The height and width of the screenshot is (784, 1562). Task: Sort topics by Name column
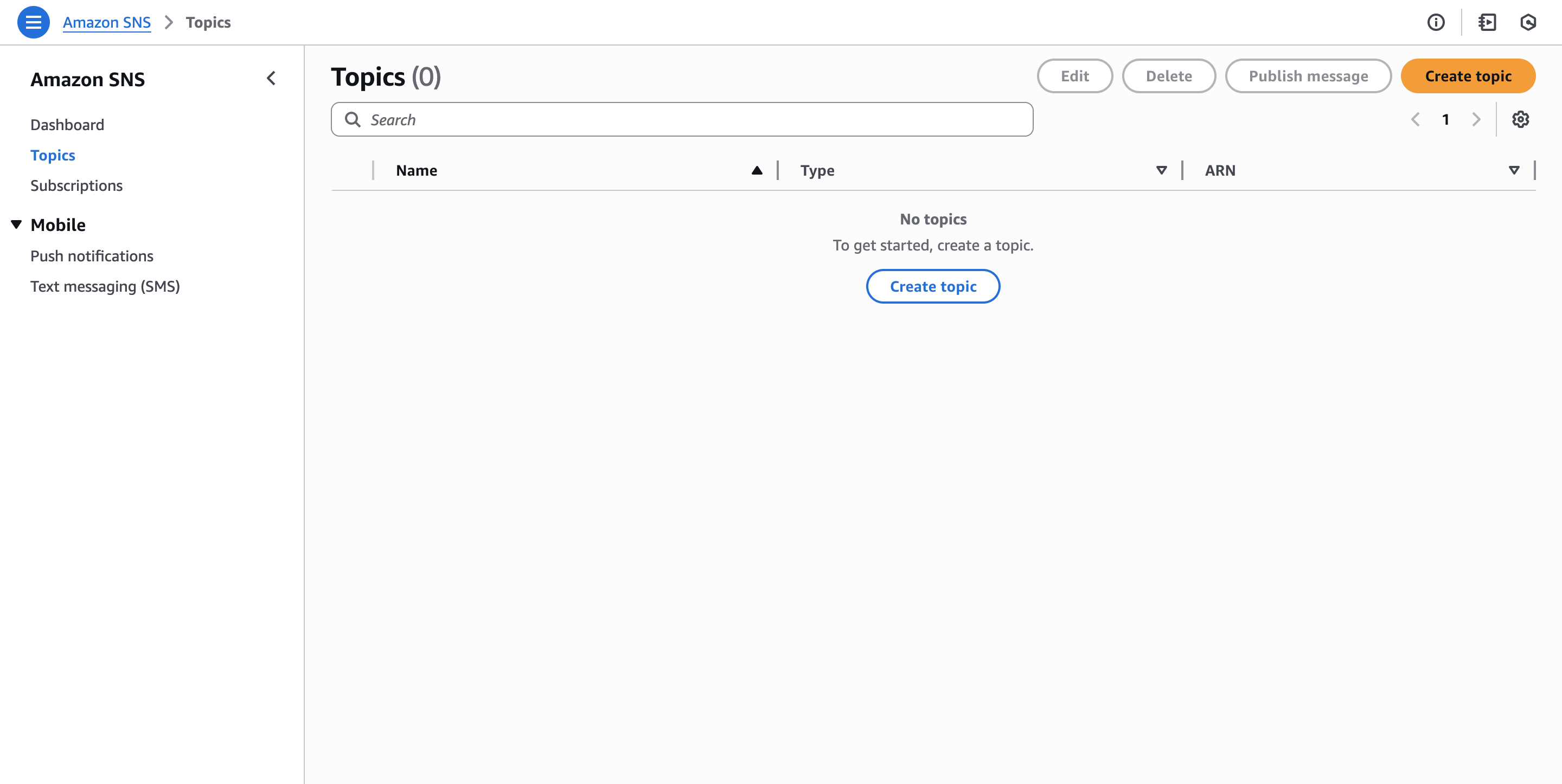(x=756, y=170)
